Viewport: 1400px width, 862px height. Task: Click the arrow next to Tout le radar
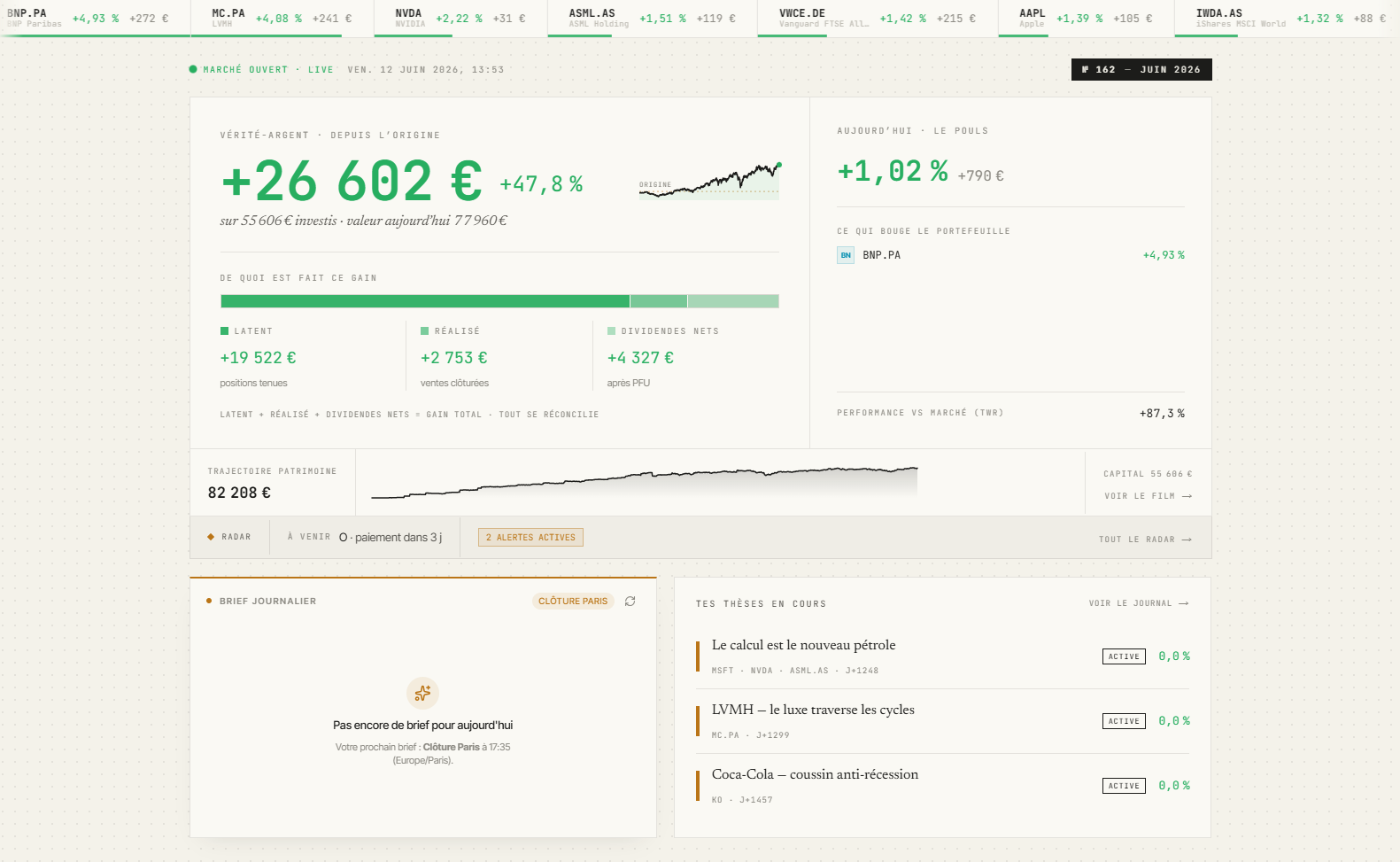(1187, 540)
